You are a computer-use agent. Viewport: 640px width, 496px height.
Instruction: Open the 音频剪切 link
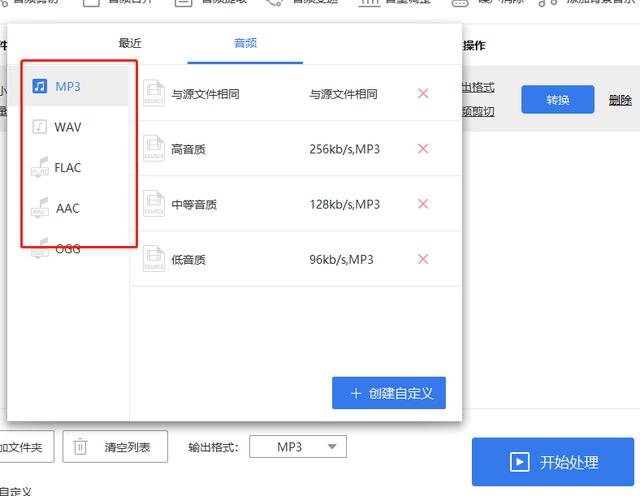point(478,111)
